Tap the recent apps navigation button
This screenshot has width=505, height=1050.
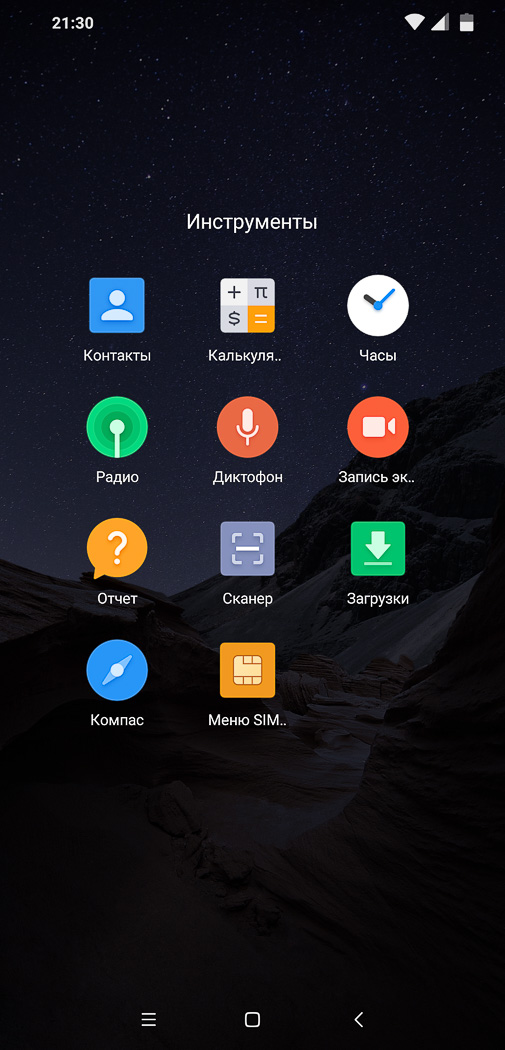point(149,1019)
